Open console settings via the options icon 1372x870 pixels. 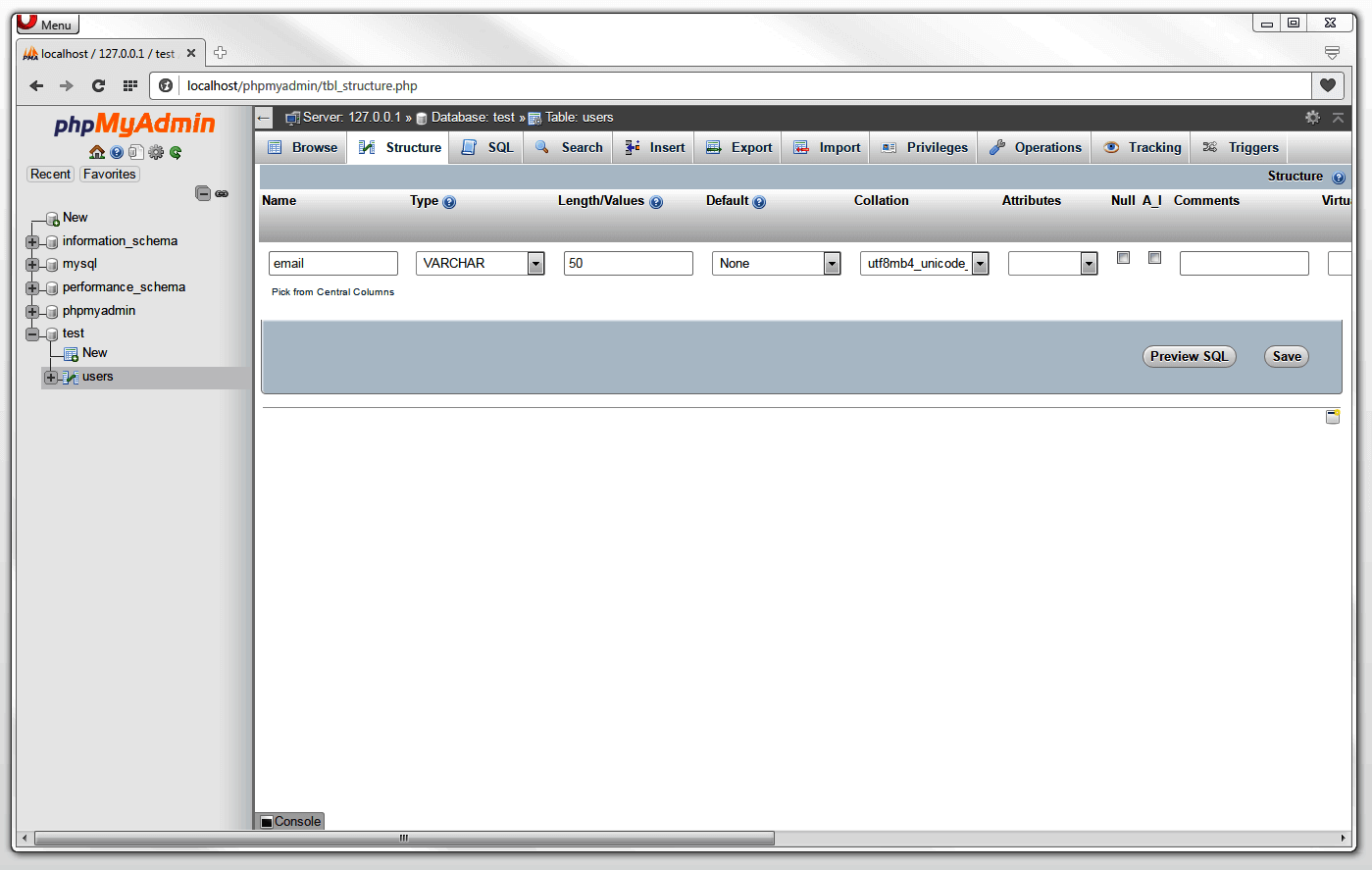pyautogui.click(x=1333, y=416)
